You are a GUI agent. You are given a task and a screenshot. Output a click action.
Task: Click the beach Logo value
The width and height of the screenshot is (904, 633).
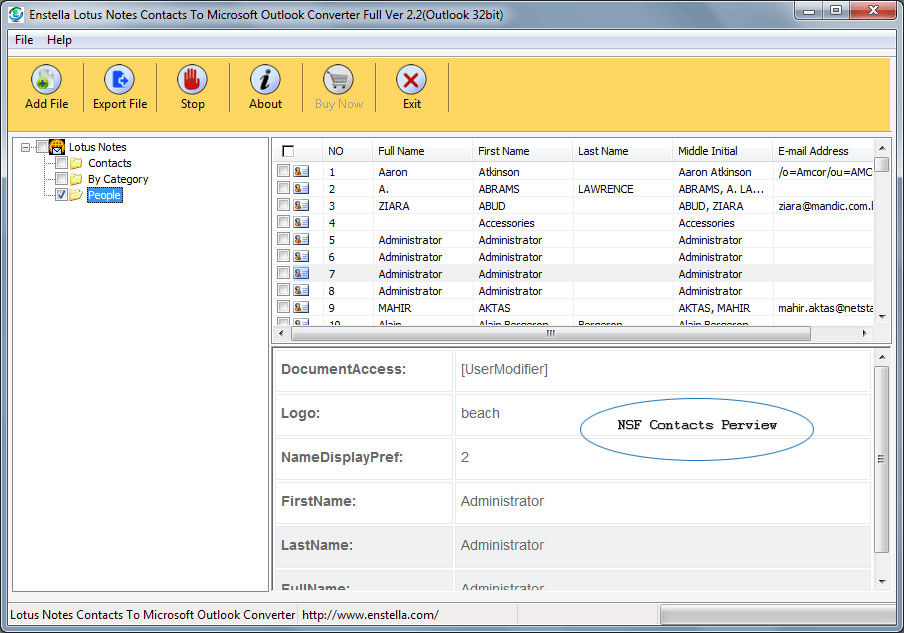(480, 413)
